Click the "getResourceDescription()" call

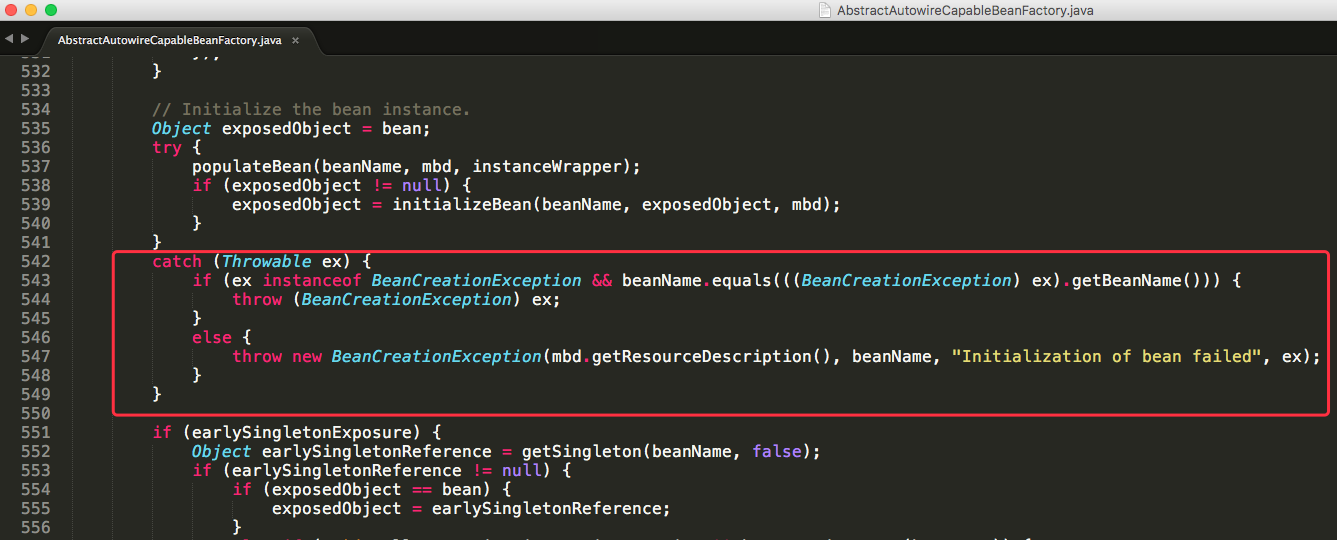point(712,356)
